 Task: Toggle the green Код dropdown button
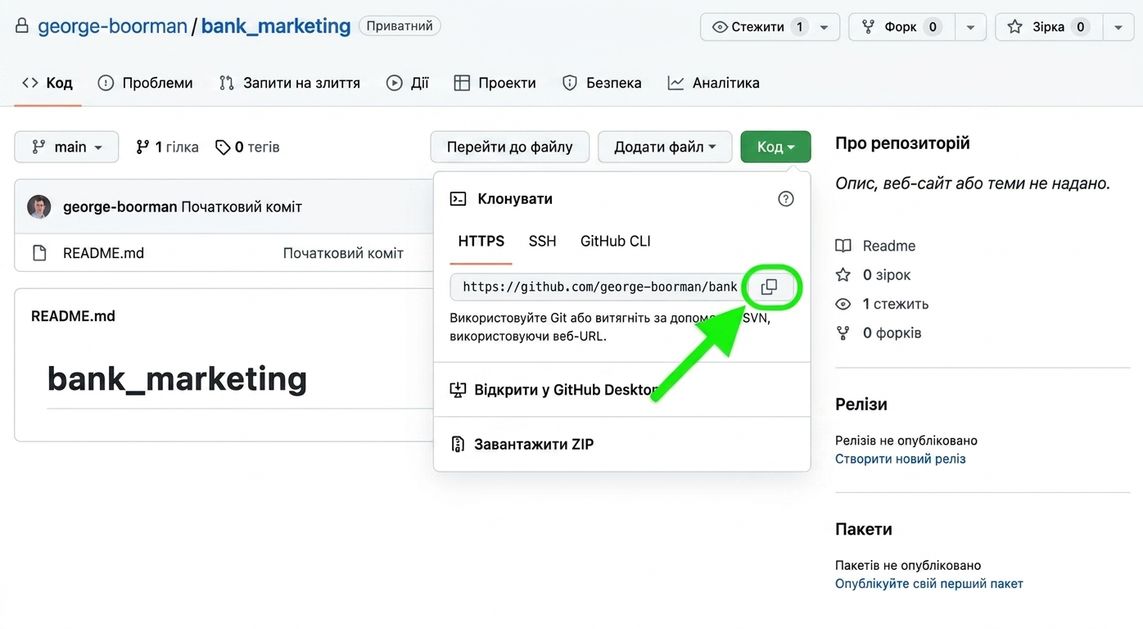click(776, 147)
